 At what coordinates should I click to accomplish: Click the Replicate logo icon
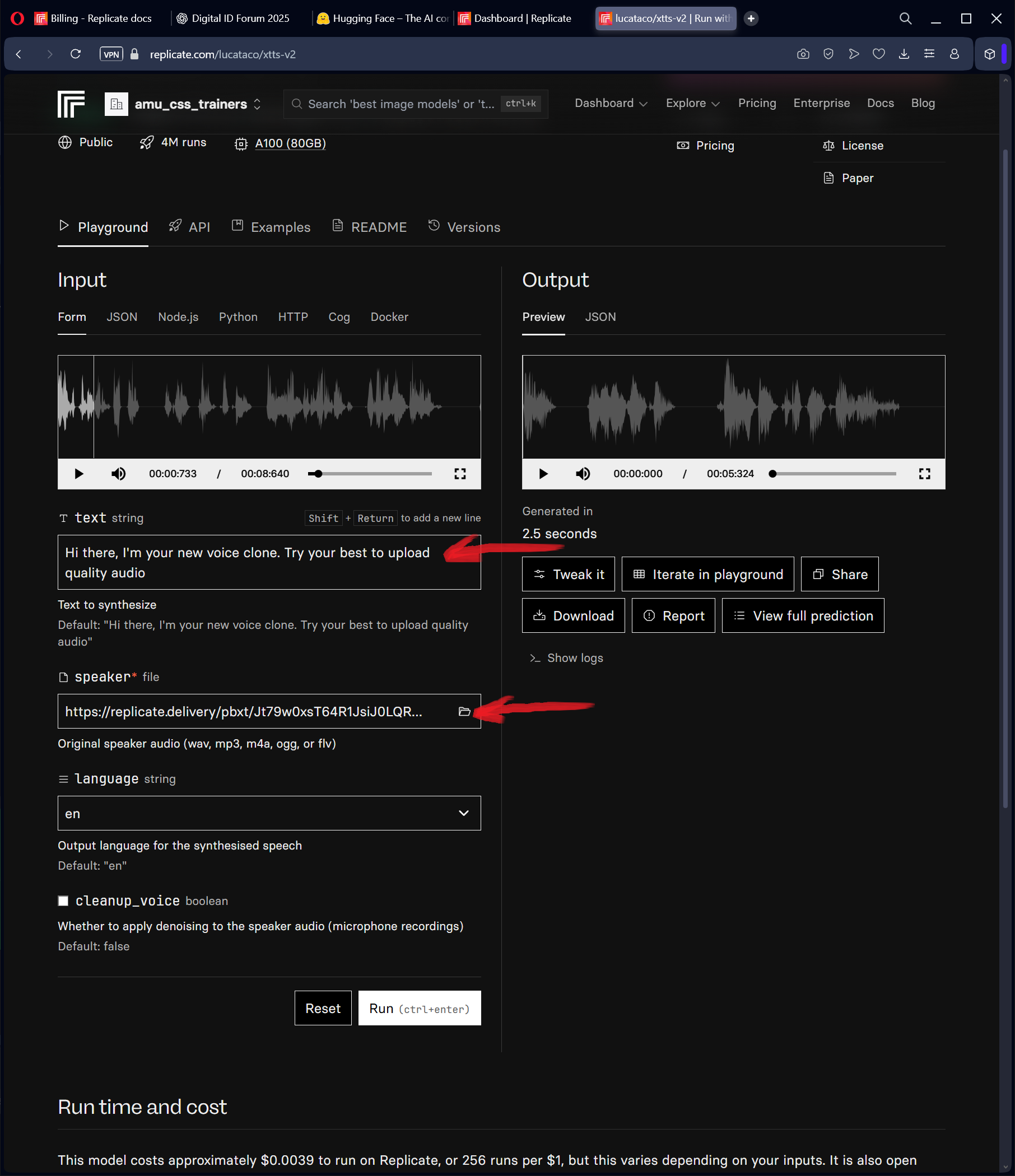[71, 104]
